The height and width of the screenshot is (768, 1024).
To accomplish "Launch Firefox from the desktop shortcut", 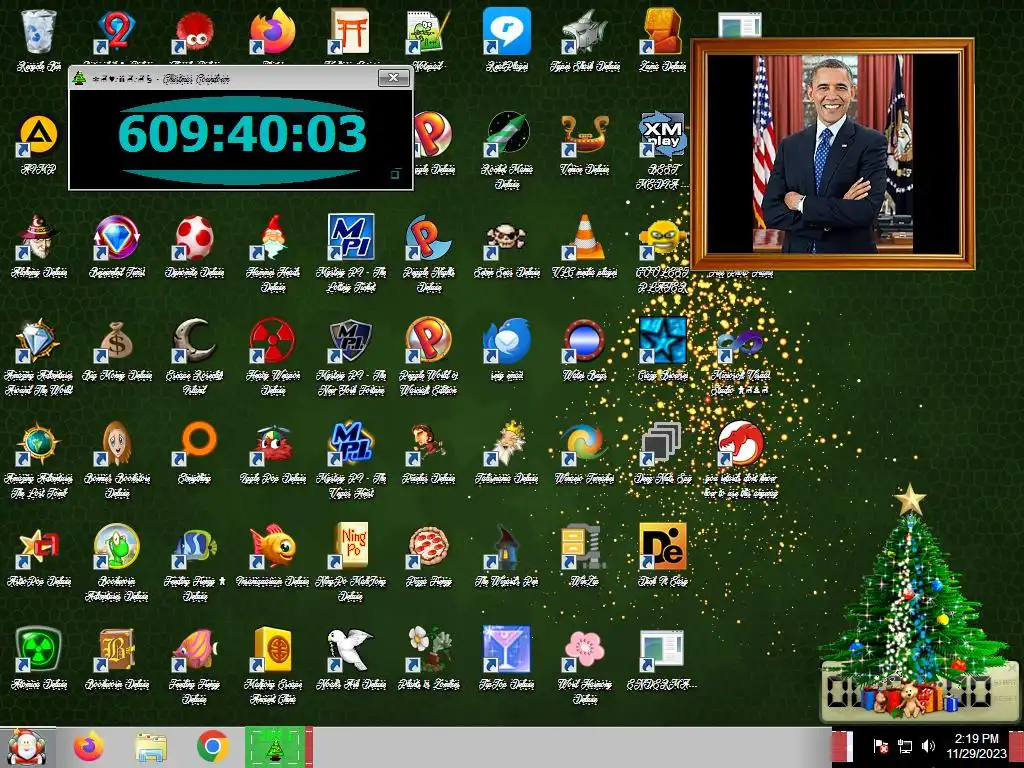I will tap(272, 31).
